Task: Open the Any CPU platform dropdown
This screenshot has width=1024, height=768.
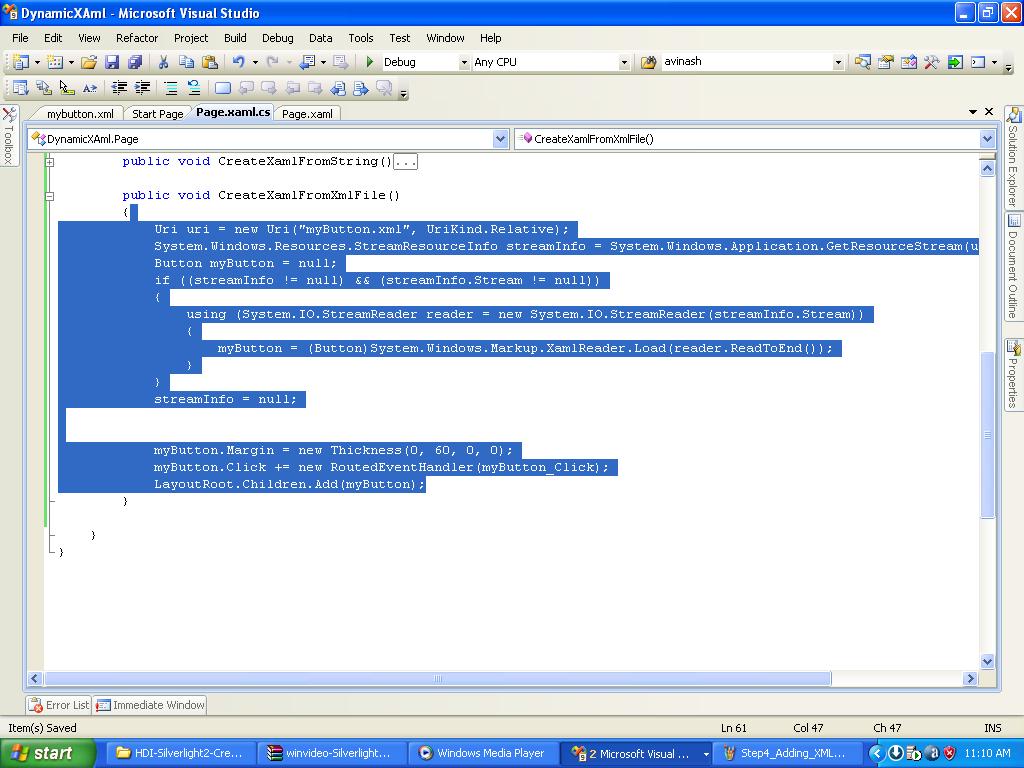Action: click(x=624, y=63)
